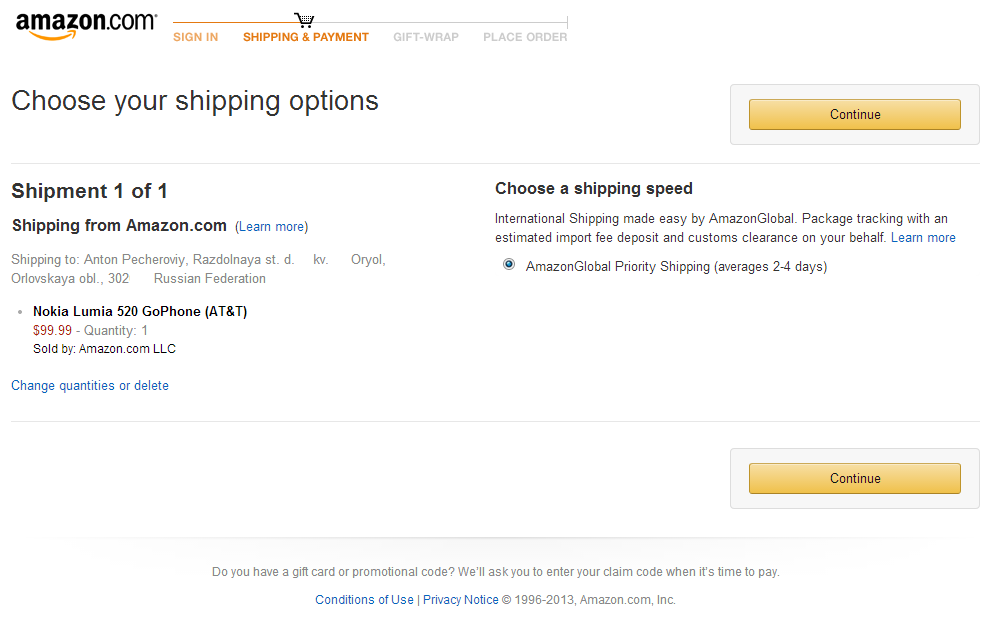Screen dimensions: 981x625
Task: Open Learn more beside Shipping from Amazon.com
Action: pyautogui.click(x=272, y=226)
